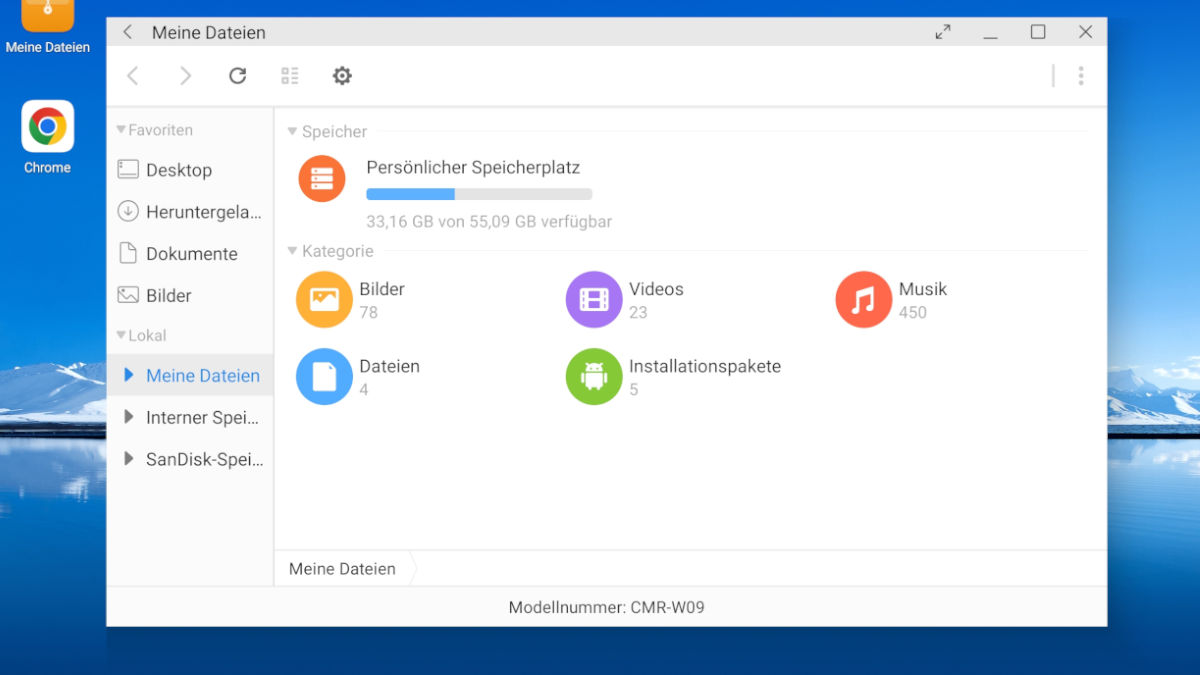This screenshot has height=675, width=1200.
Task: Open the Musik category icon
Action: click(862, 299)
